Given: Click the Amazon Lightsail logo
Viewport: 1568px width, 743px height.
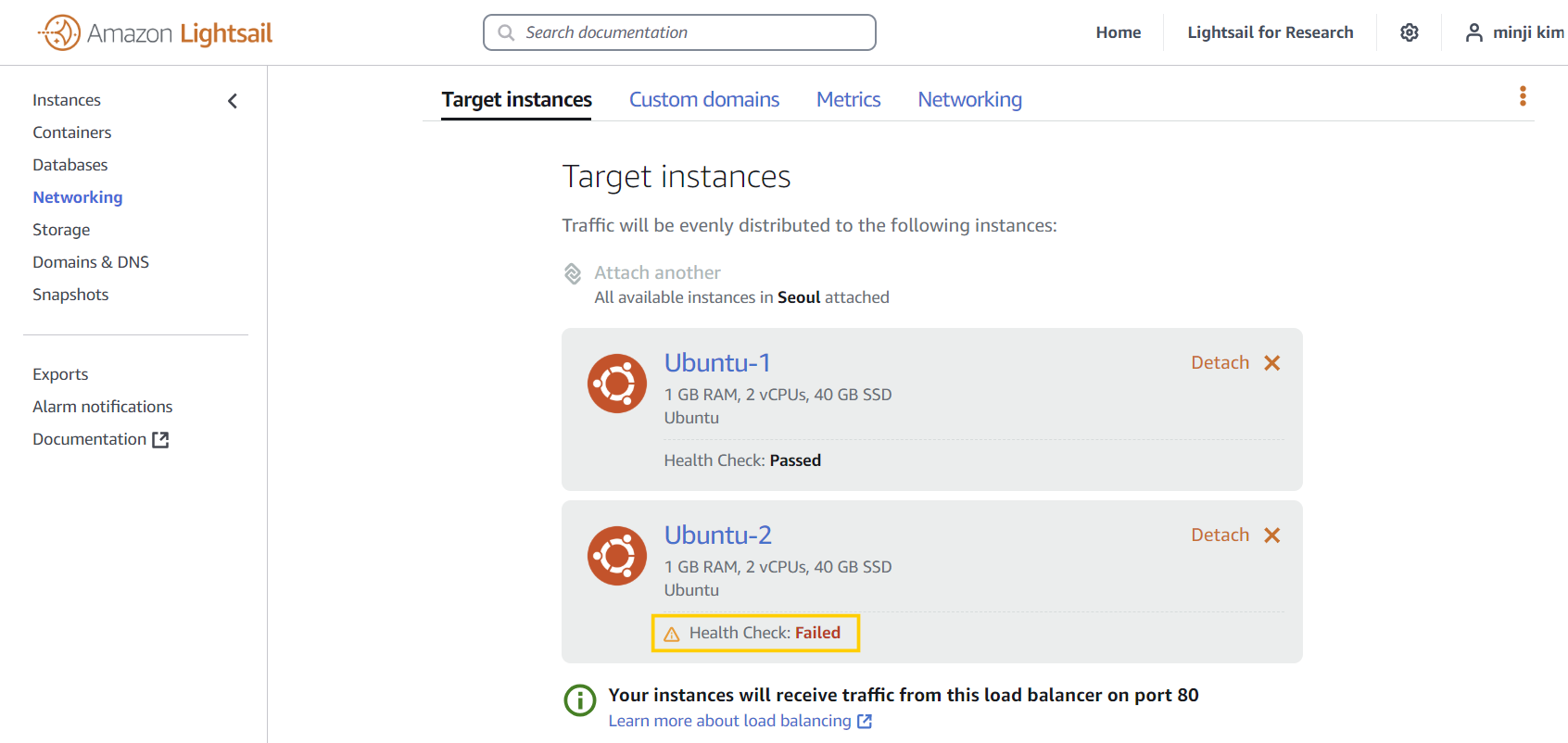Looking at the screenshot, I should coord(155,32).
